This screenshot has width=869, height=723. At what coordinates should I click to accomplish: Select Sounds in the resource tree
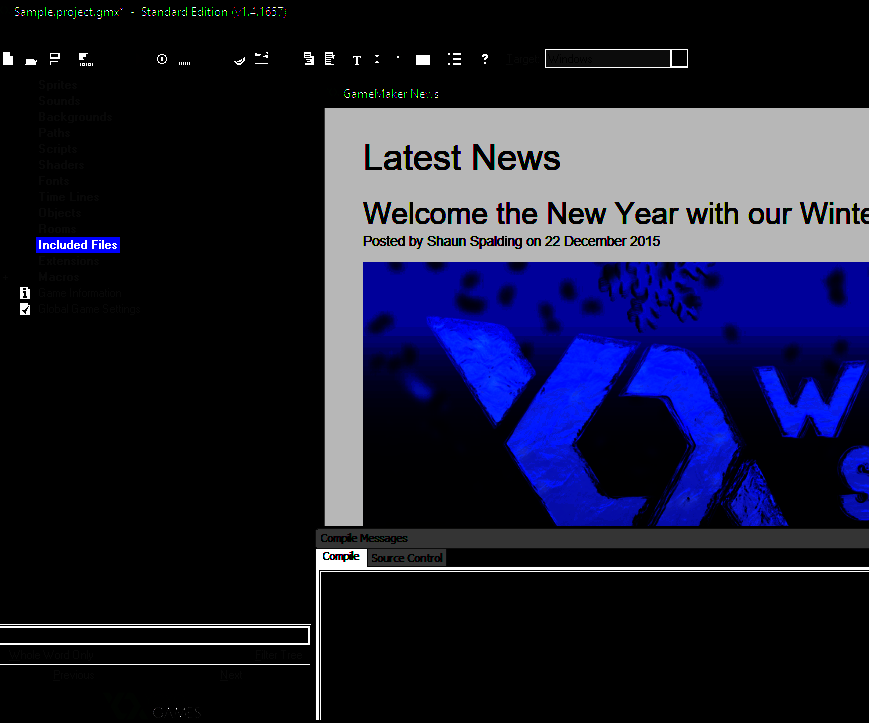pyautogui.click(x=59, y=101)
